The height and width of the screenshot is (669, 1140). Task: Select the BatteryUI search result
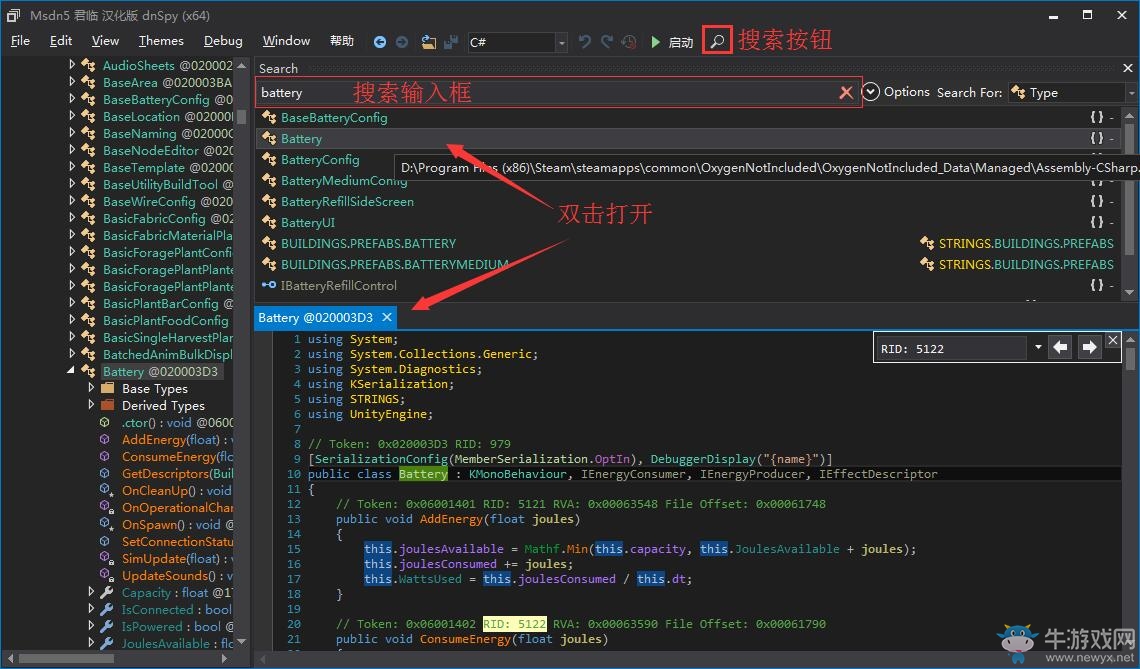point(308,223)
